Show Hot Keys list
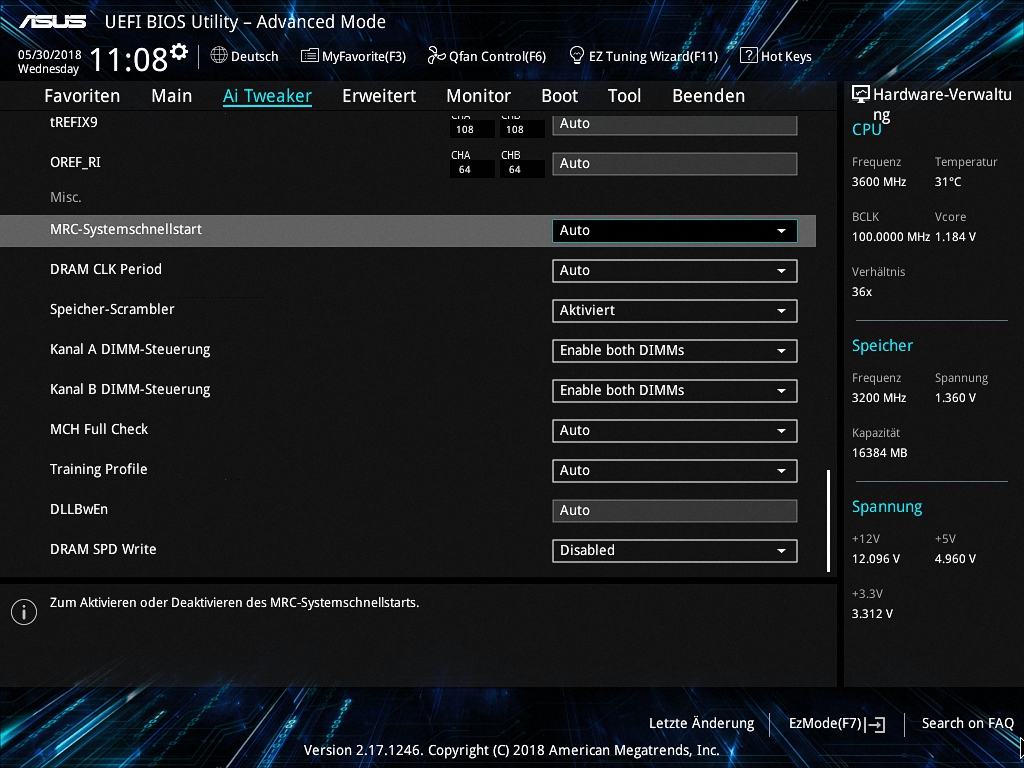1024x768 pixels. click(776, 56)
